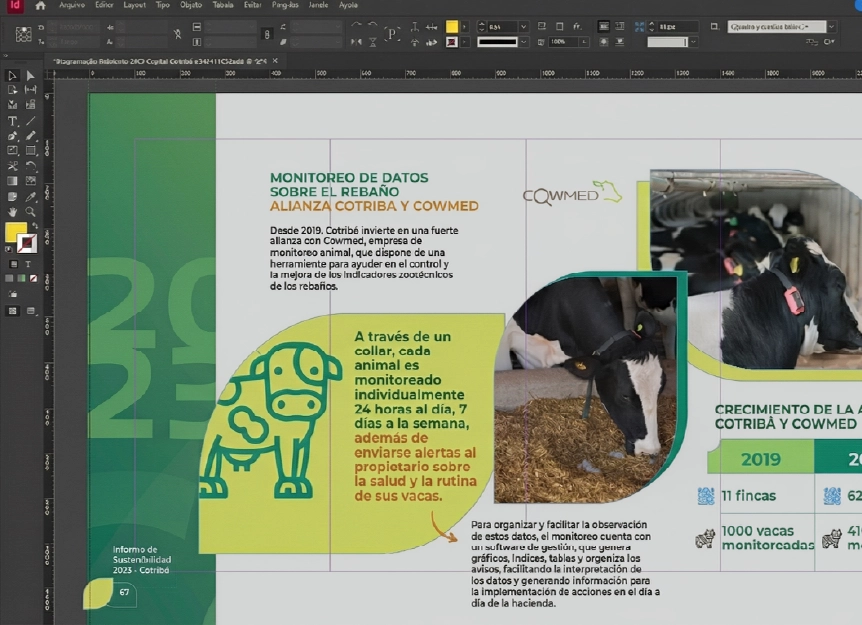This screenshot has height=625, width=862.
Task: Open the Layout menu
Action: [135, 5]
